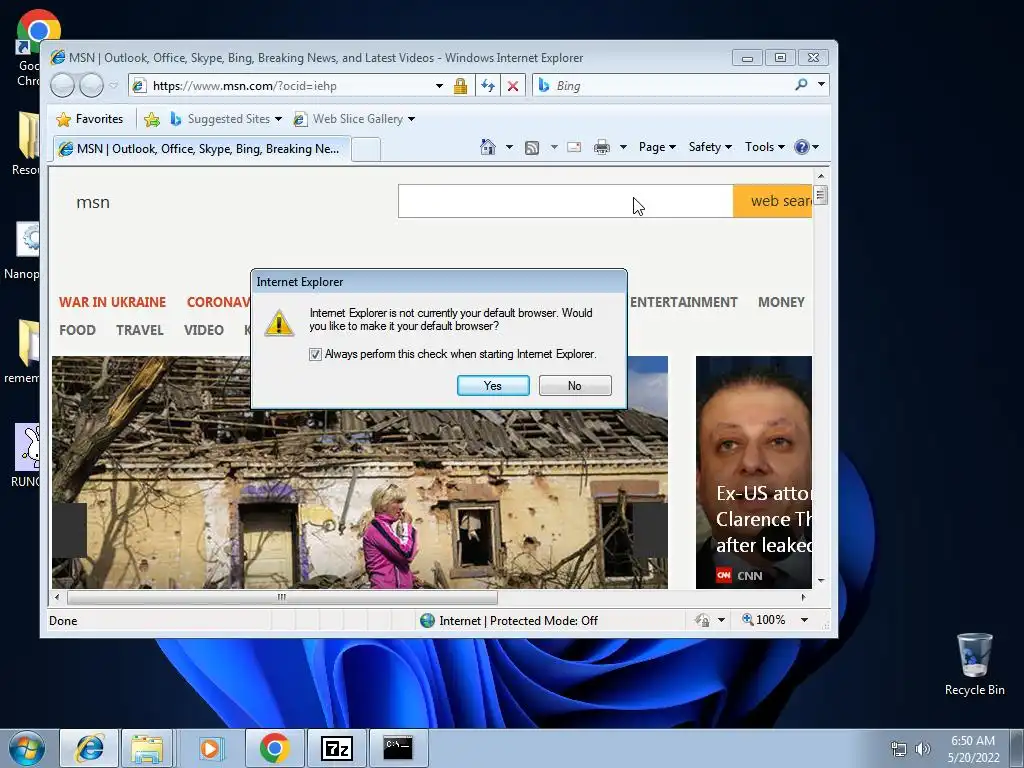Open Google Chrome from the taskbar
The width and height of the screenshot is (1024, 768).
pyautogui.click(x=275, y=748)
